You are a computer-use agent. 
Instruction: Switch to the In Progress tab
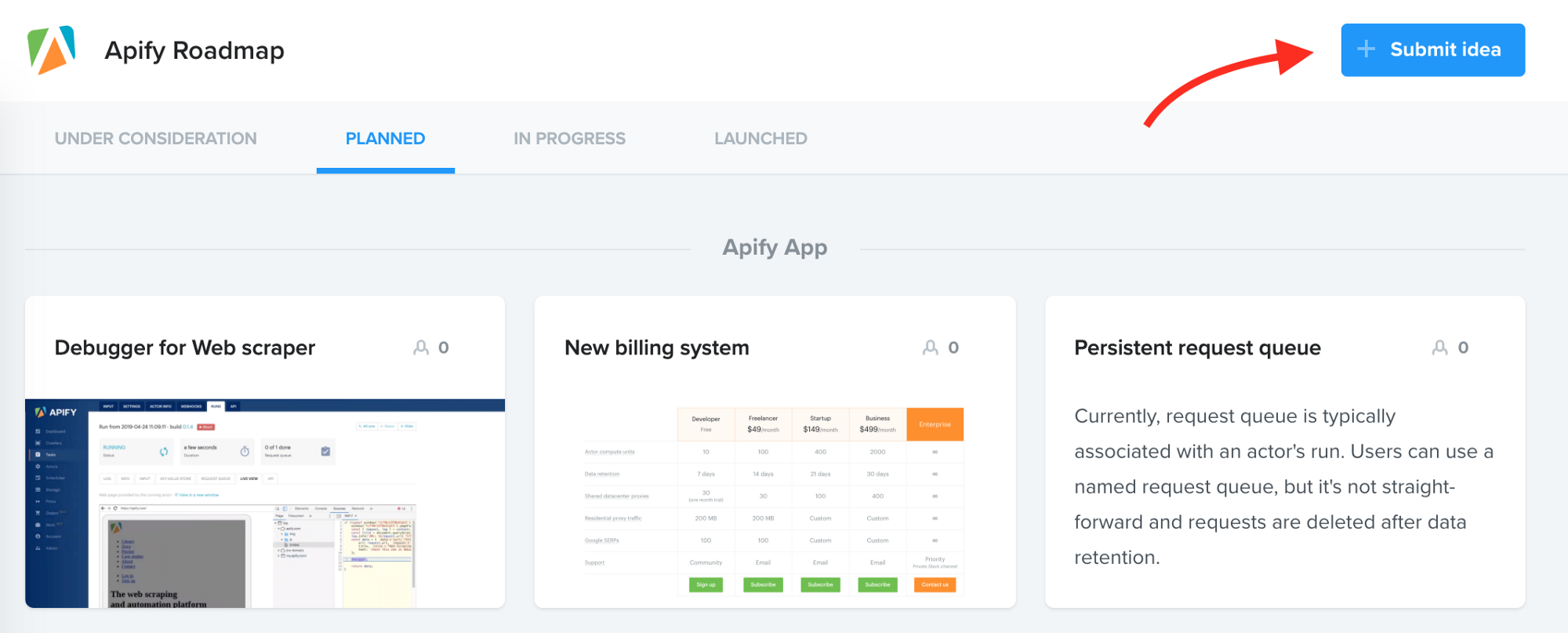[x=569, y=139]
